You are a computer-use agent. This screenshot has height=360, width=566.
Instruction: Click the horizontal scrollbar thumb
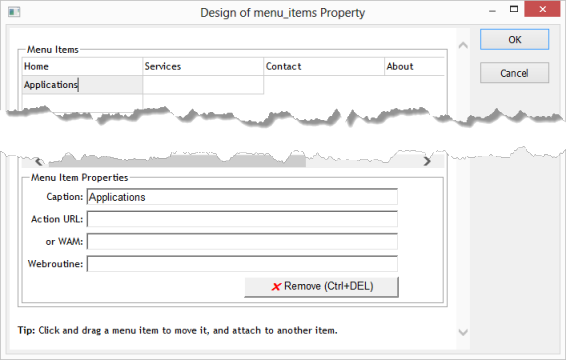point(177,162)
